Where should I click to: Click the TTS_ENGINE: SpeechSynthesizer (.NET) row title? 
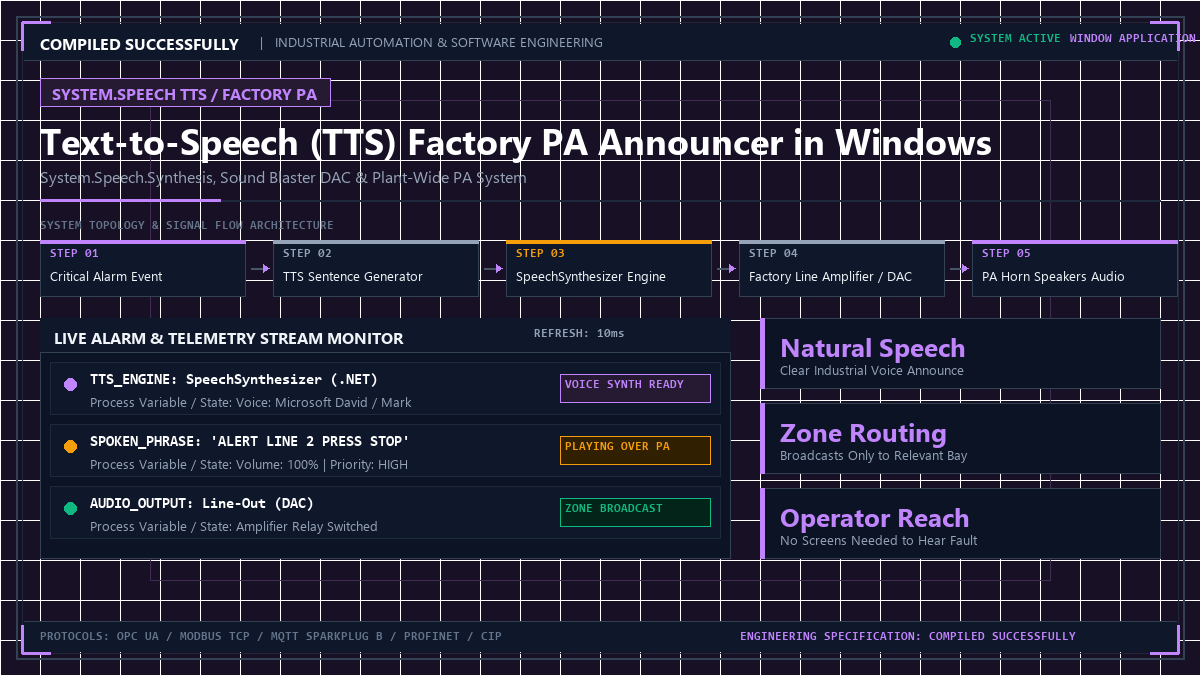click(x=234, y=380)
